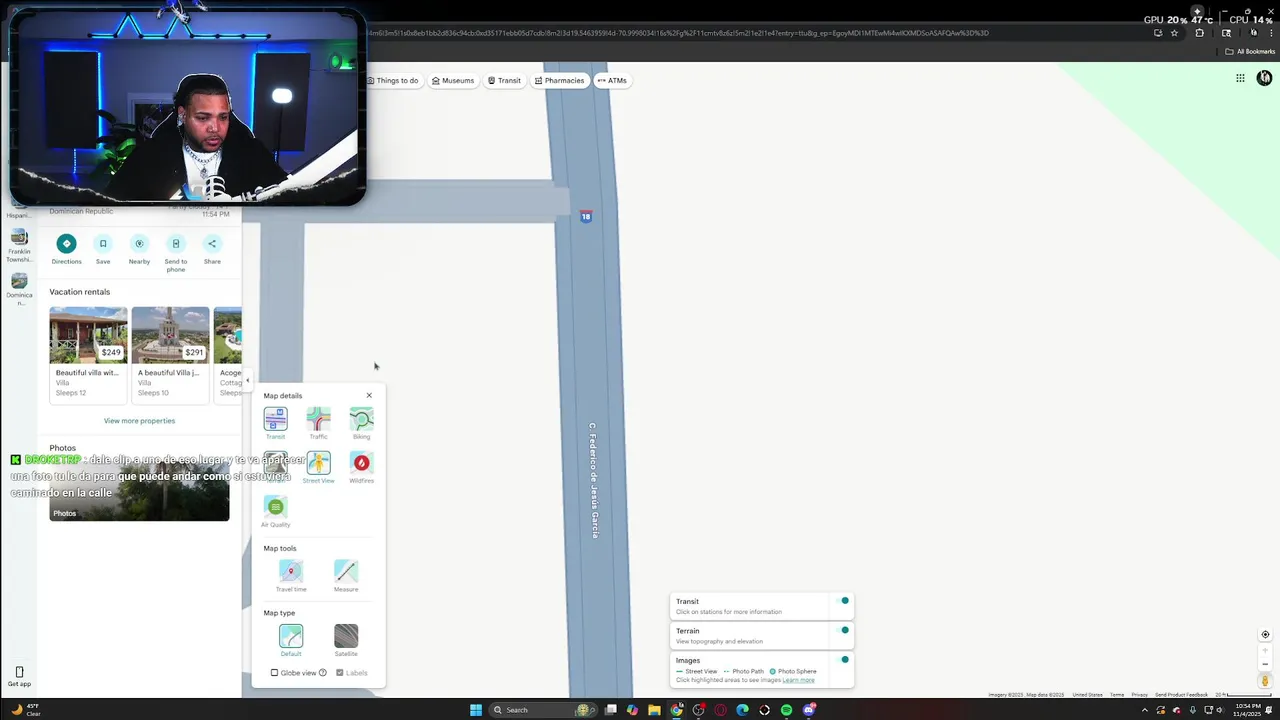The height and width of the screenshot is (720, 1280).
Task: Turn off the Transit legend toggle
Action: [x=843, y=601]
